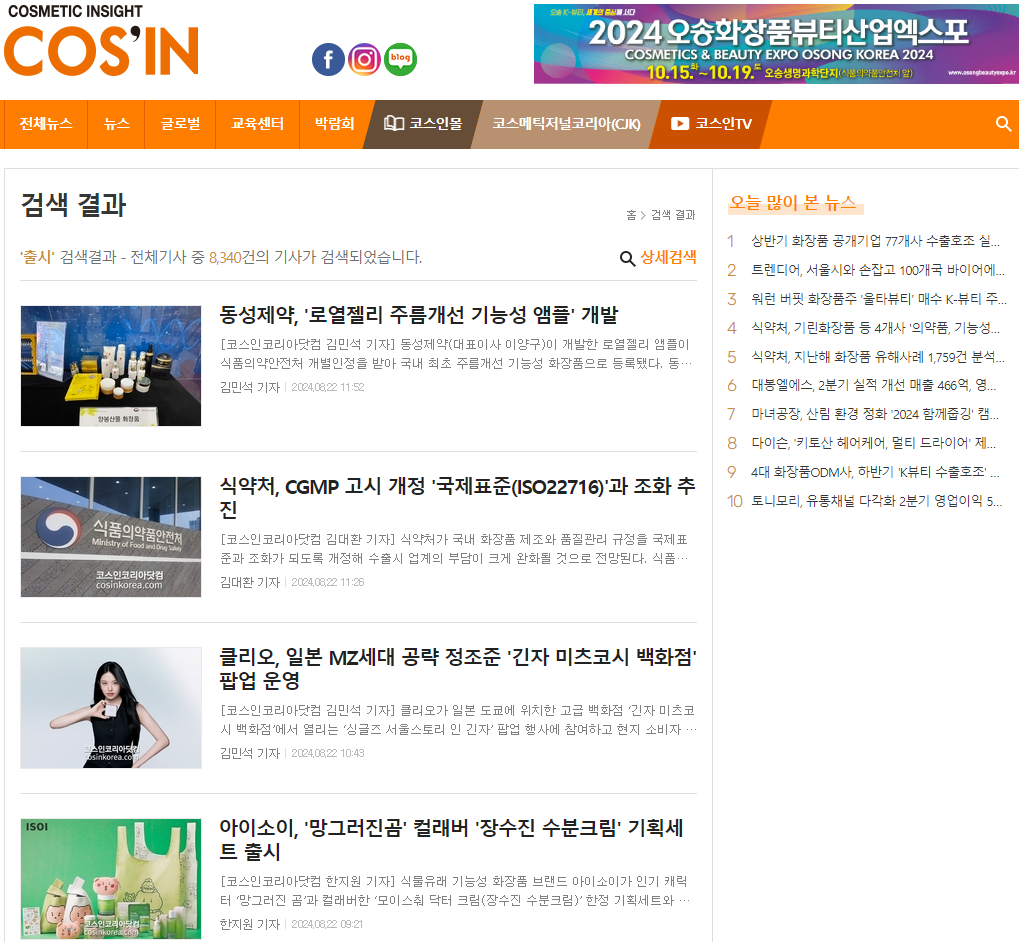Open ranked news item 마녀공장 산림 환경 정화
Screen dimensions: 1019x942
tap(875, 414)
